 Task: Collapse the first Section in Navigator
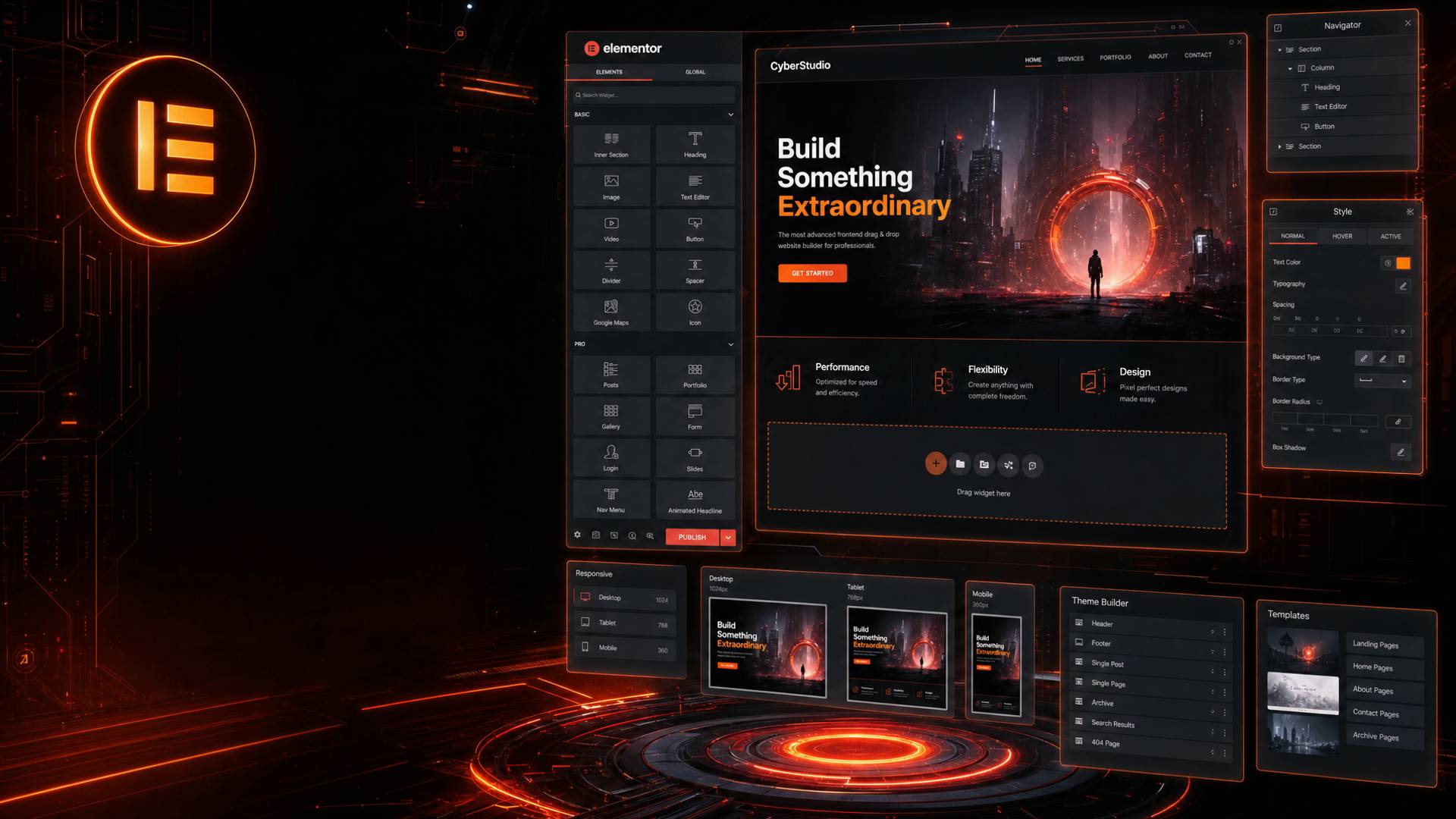pos(1280,50)
